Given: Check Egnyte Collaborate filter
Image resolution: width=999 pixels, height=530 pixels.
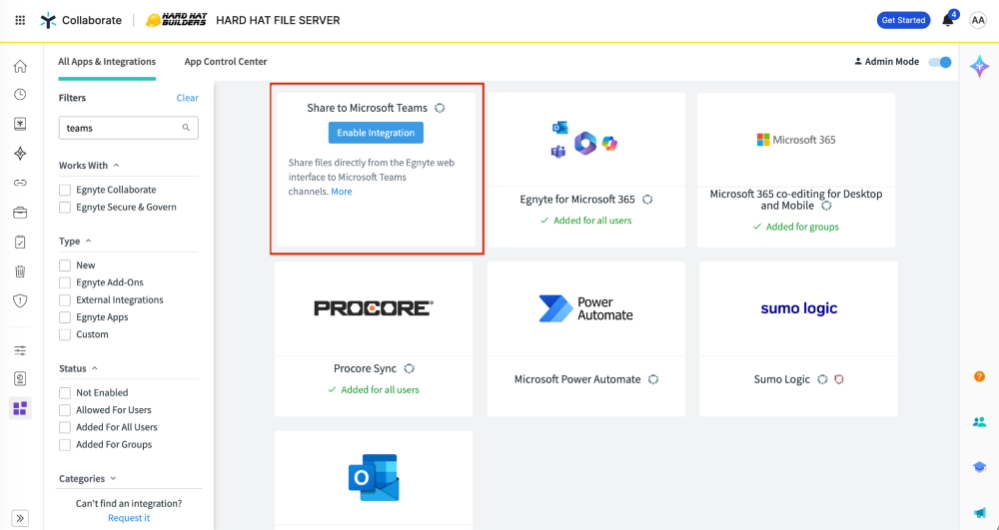Looking at the screenshot, I should point(65,190).
